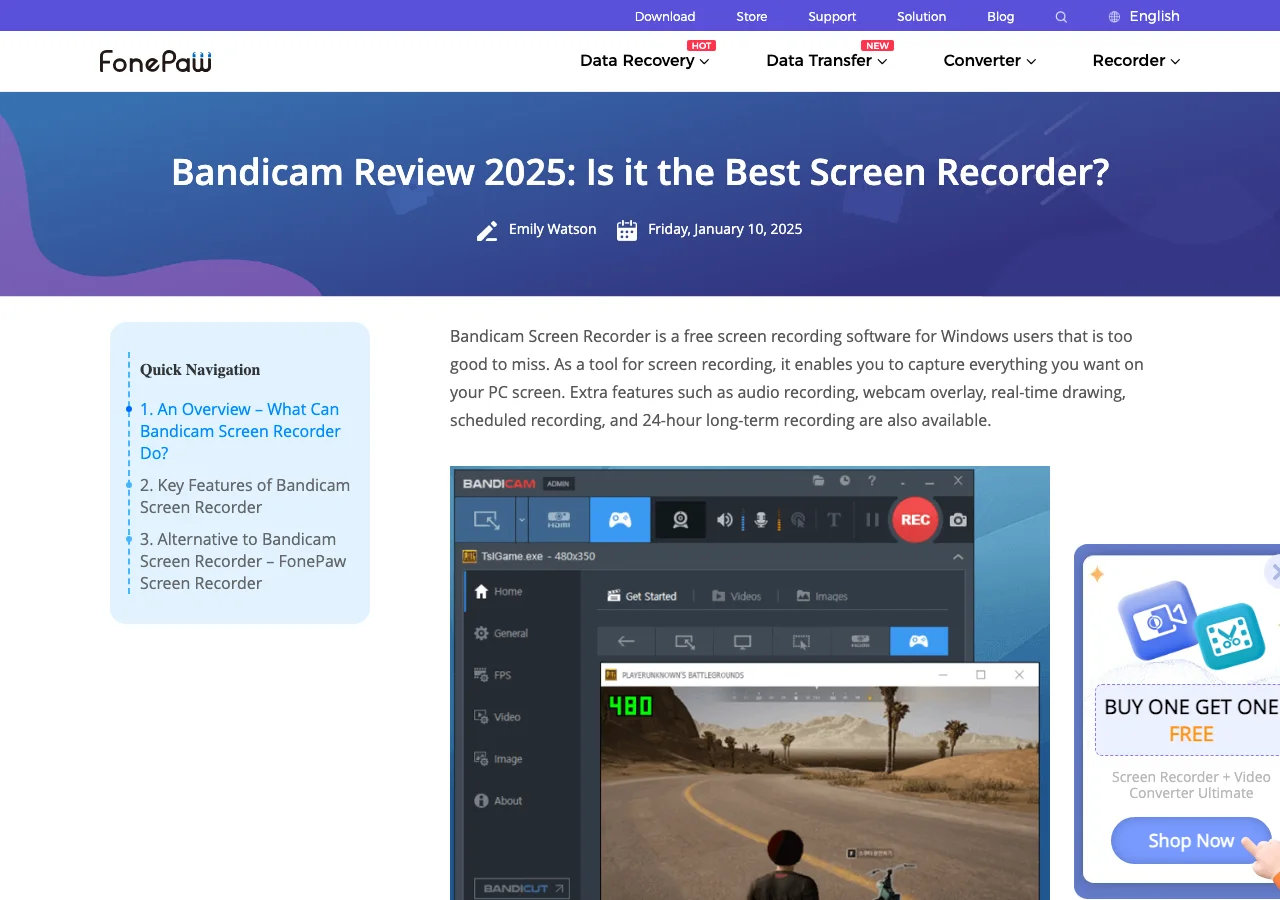Viewport: 1280px width, 900px height.
Task: Click the Bandicut button in Bandicam
Action: pyautogui.click(x=521, y=888)
